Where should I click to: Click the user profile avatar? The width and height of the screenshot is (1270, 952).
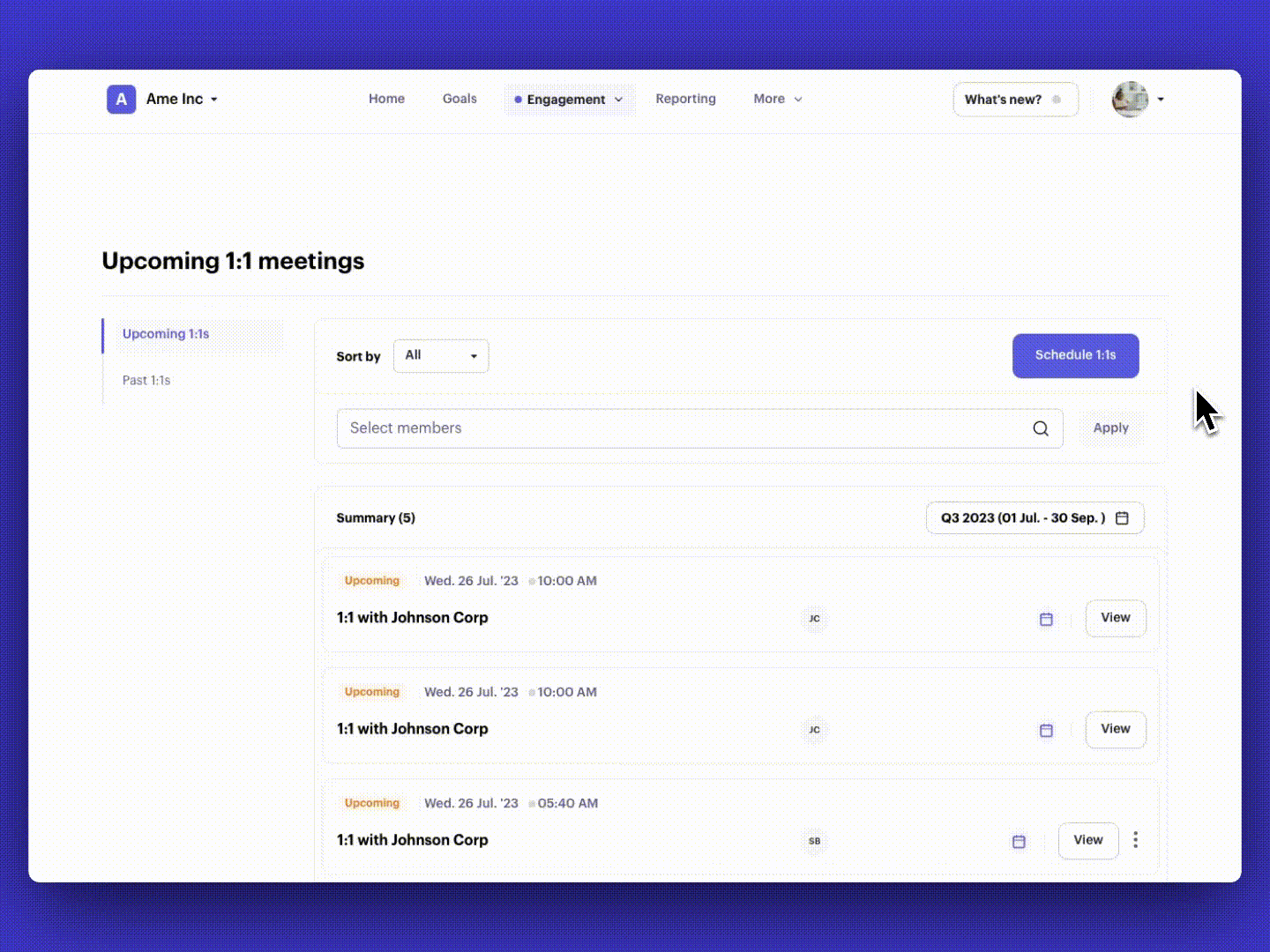(x=1130, y=99)
